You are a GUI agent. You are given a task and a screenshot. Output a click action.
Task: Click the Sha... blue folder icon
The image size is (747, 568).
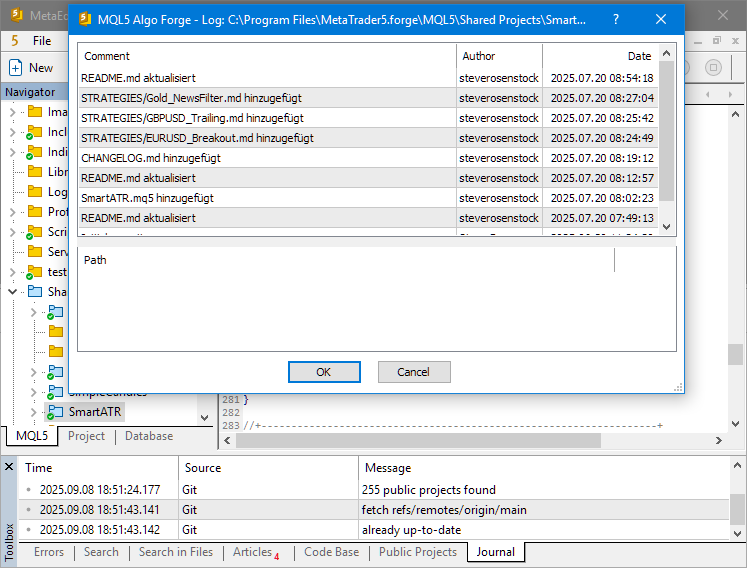click(x=35, y=291)
